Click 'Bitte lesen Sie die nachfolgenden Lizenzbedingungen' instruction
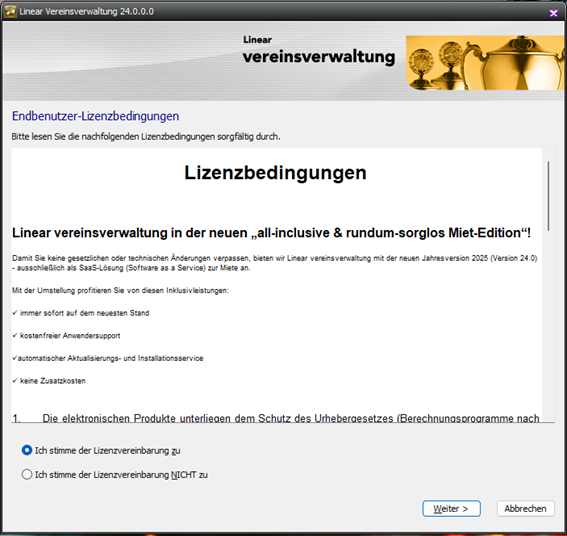This screenshot has height=536, width=567. [146, 137]
